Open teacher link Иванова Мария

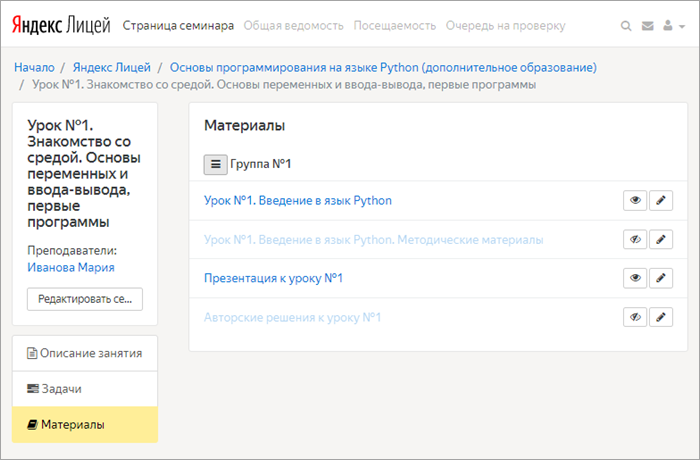click(x=71, y=267)
